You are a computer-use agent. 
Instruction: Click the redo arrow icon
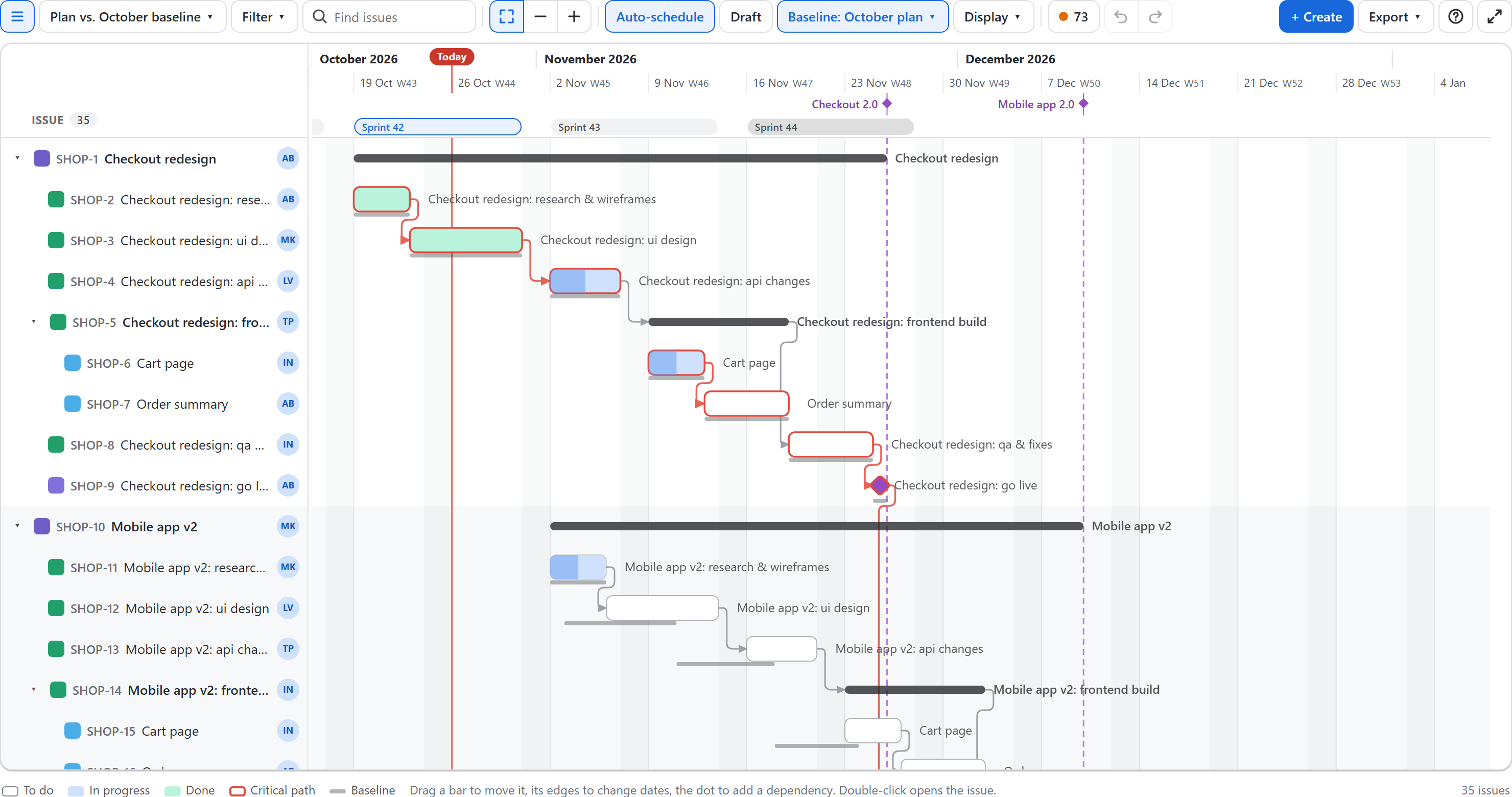coord(1154,16)
